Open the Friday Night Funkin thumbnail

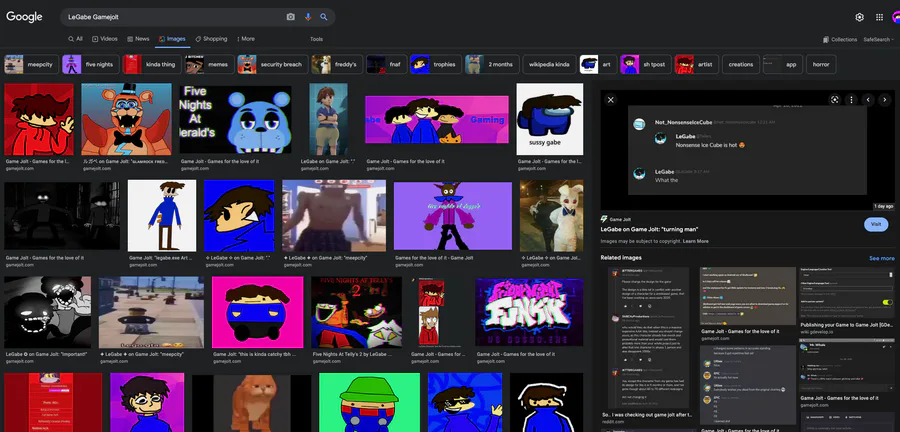[x=529, y=312]
